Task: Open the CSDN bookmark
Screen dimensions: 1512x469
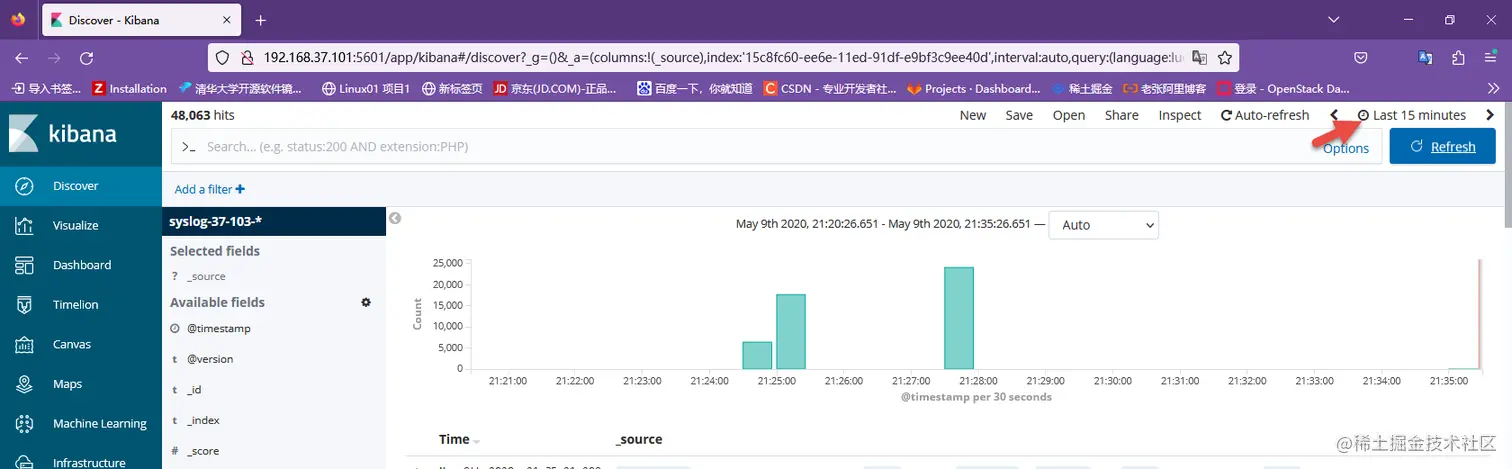Action: [x=829, y=88]
